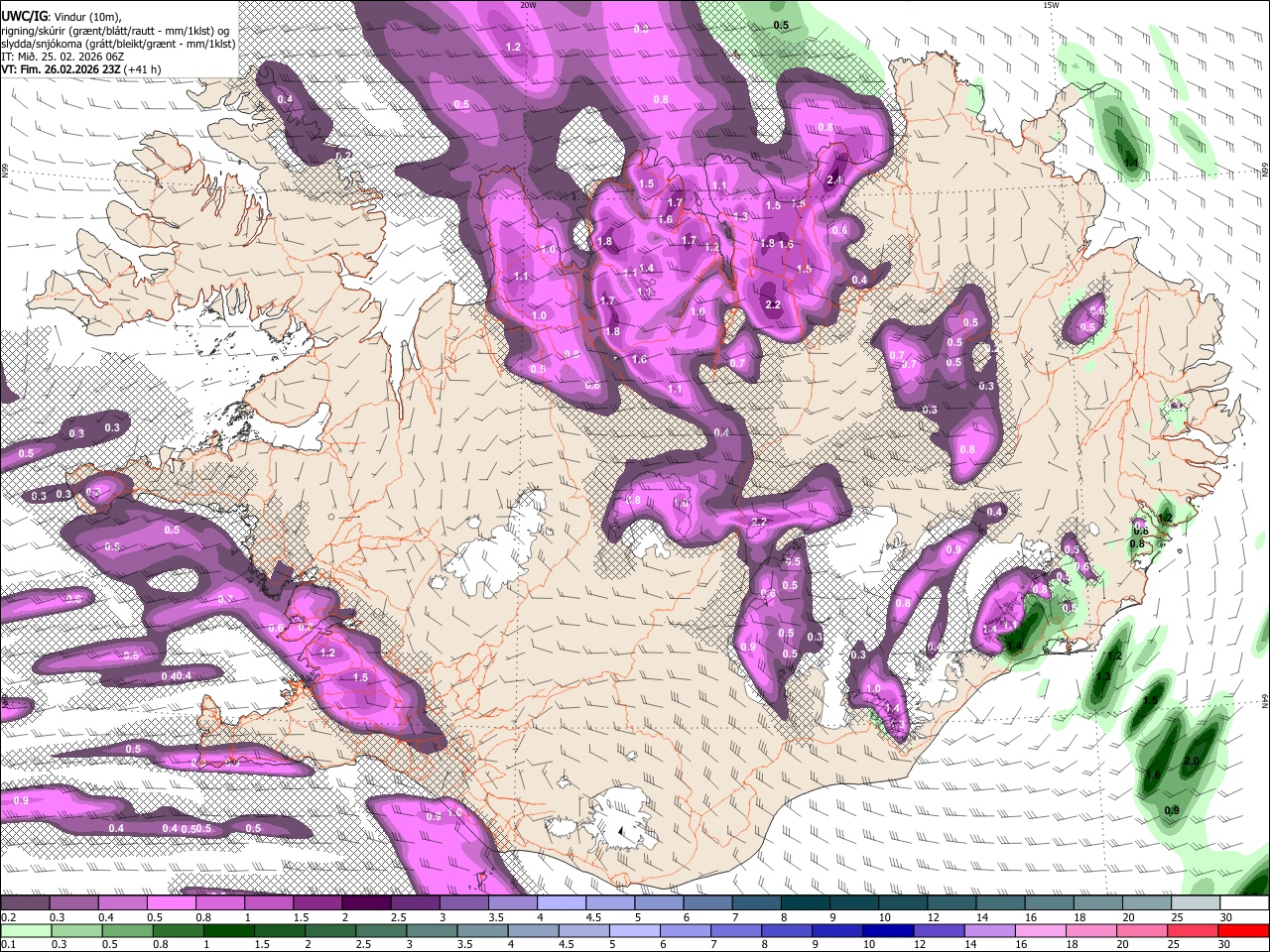The image size is (1270, 952).
Task: Click the dark teal 8–9 swatch in the snow legend
Action: point(804,903)
